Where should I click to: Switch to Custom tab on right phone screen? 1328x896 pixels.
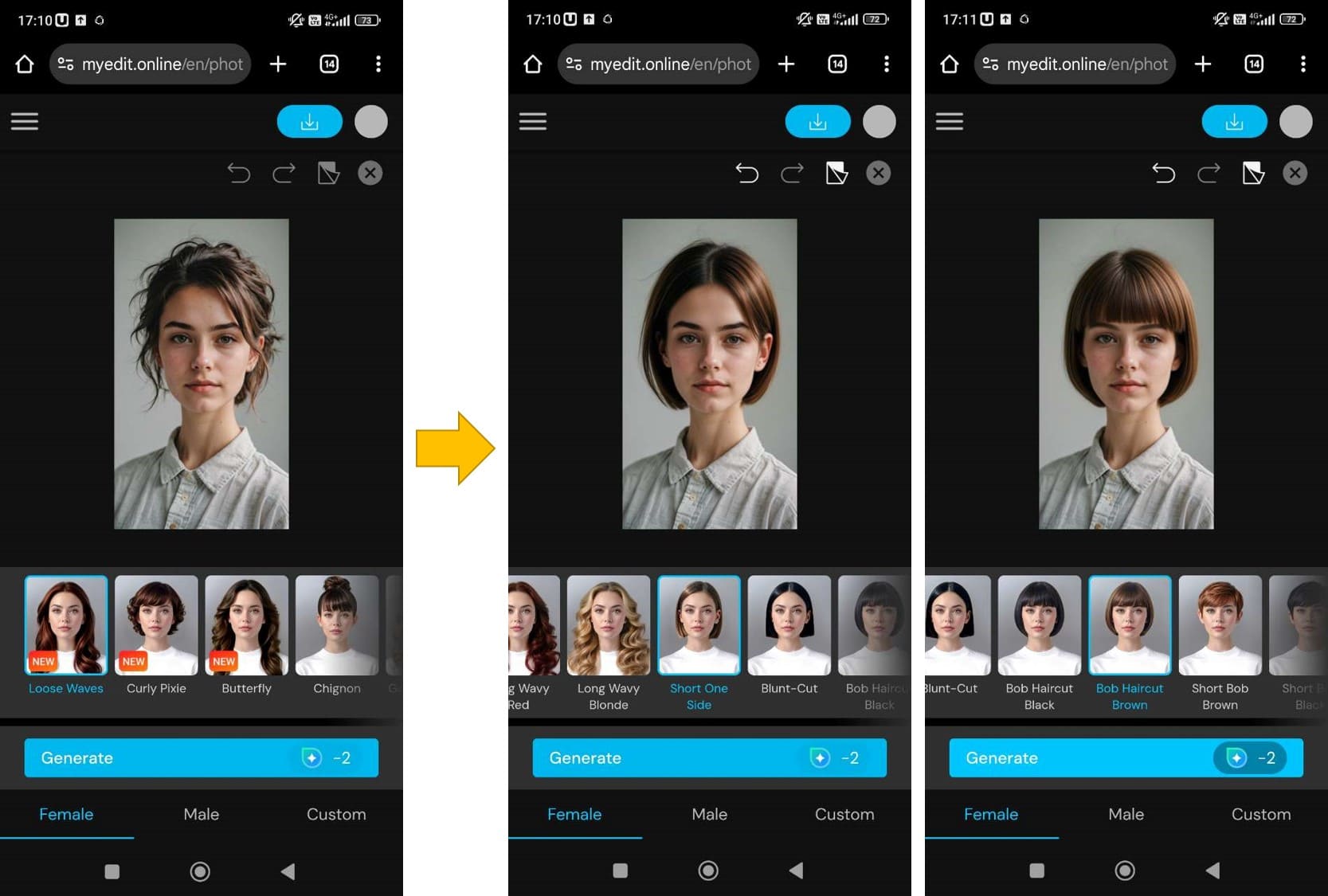(x=1261, y=814)
